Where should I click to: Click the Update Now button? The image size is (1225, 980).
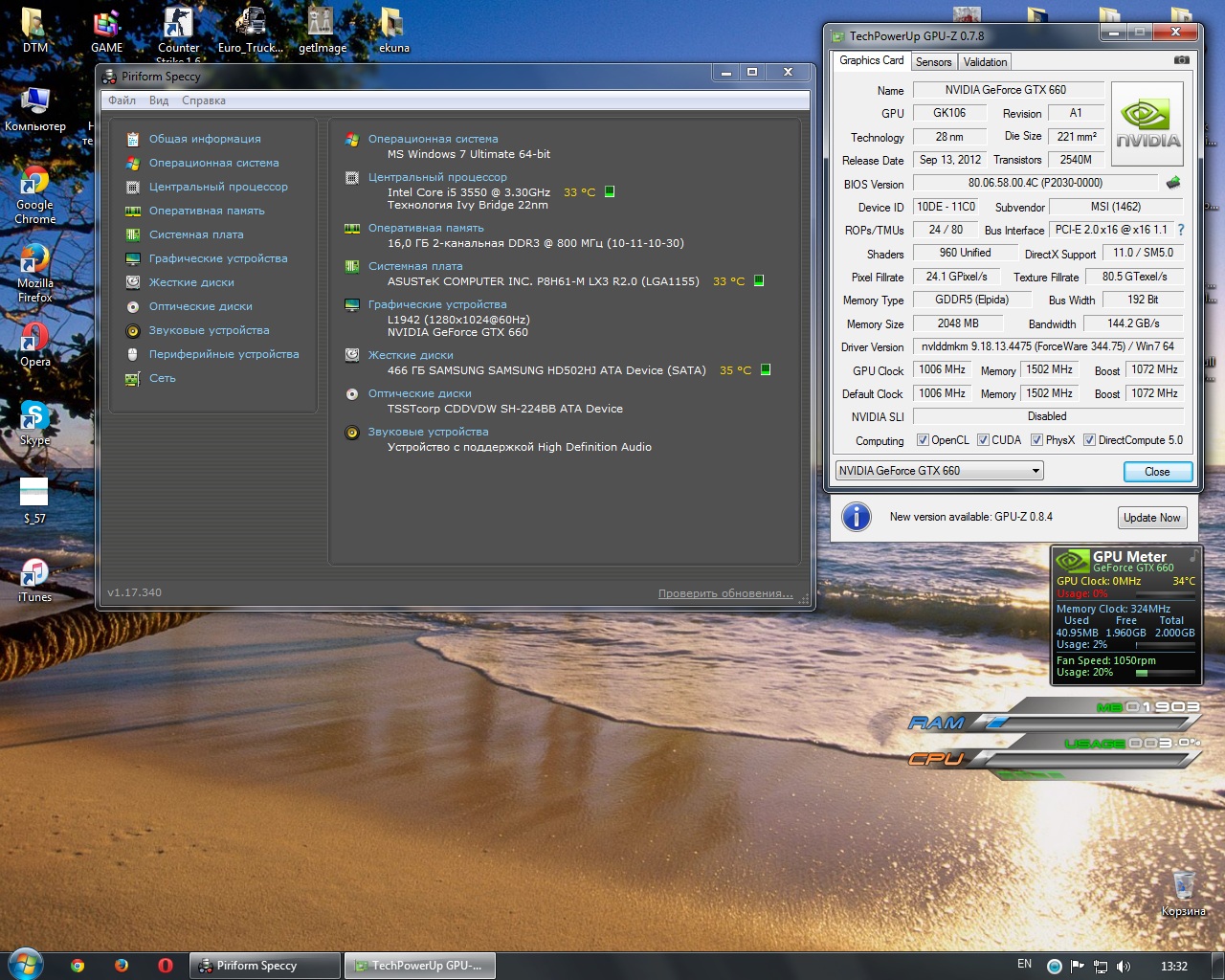(1152, 518)
